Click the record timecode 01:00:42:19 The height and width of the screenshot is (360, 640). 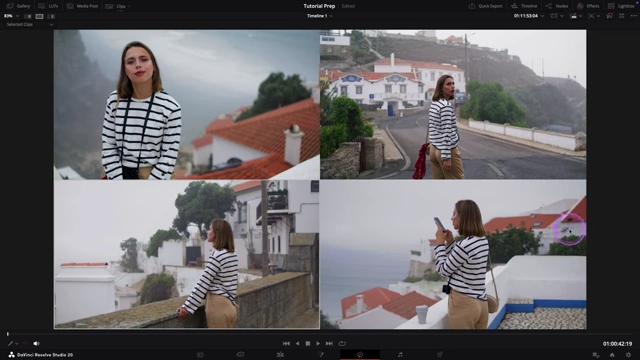click(x=617, y=344)
